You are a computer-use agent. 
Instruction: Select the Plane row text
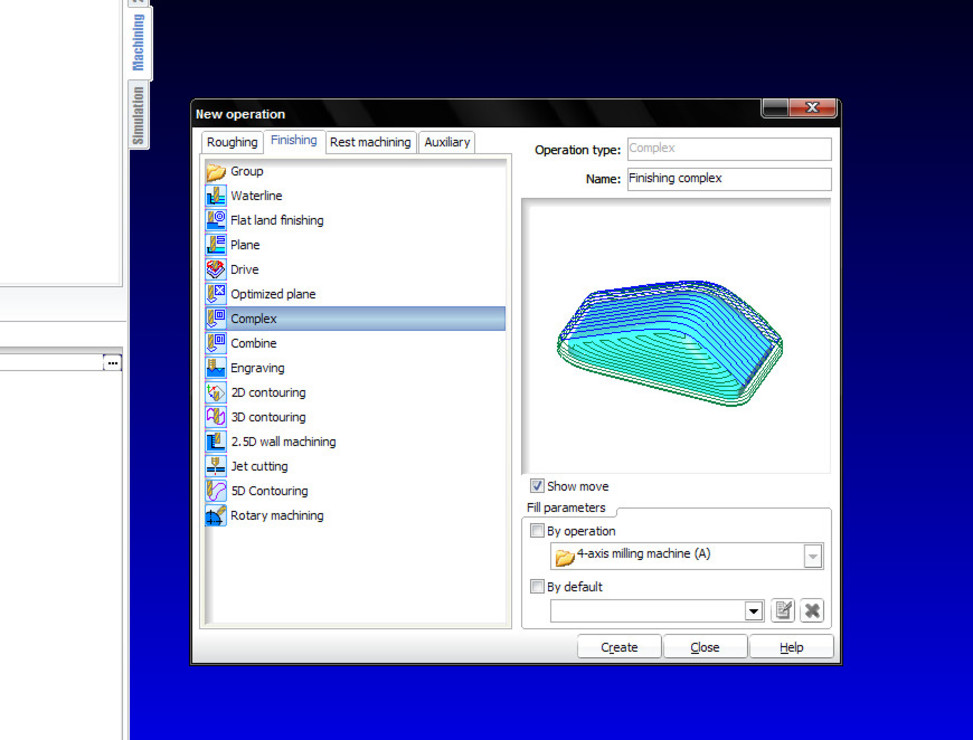click(x=245, y=245)
